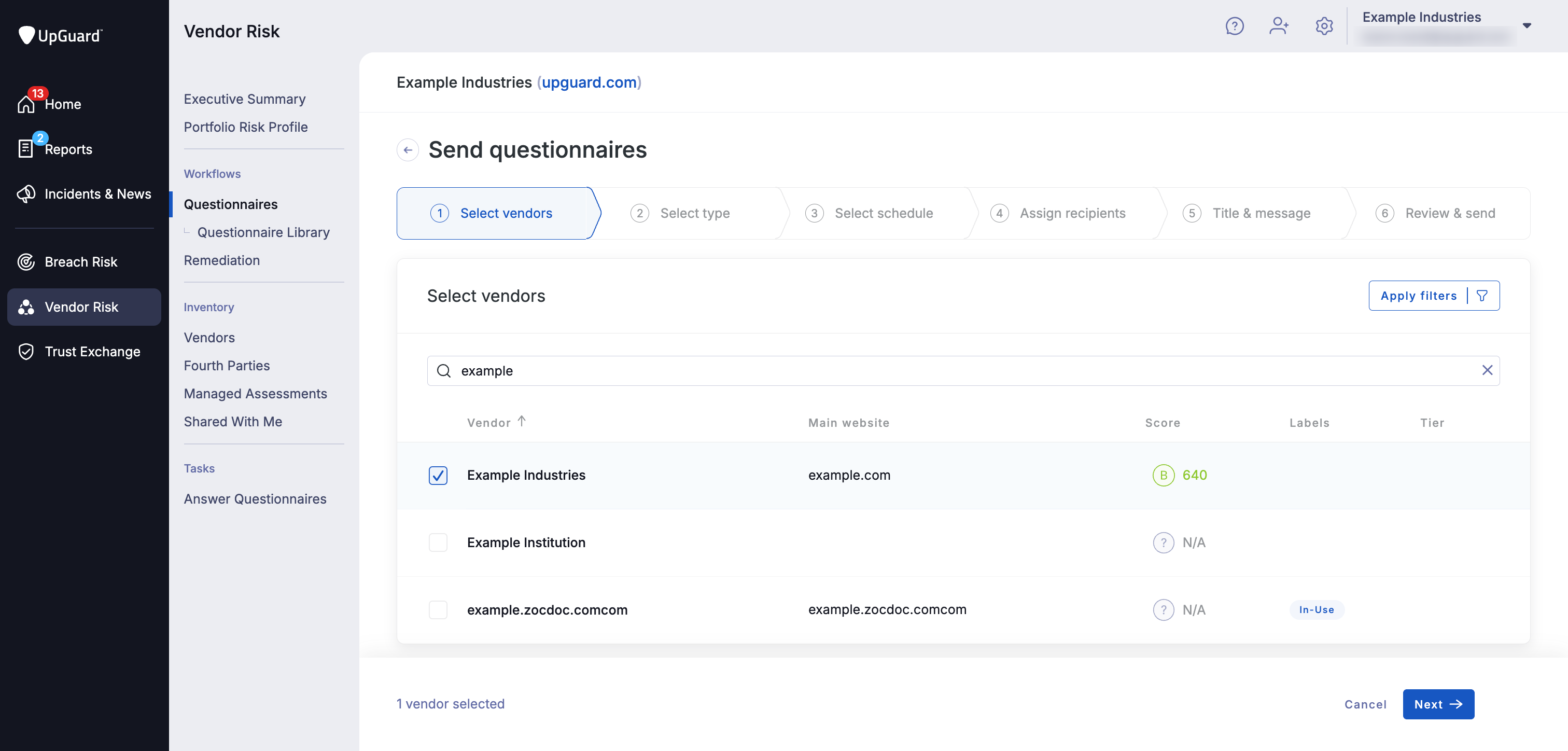Open the filter icon beside Apply filters
The image size is (1568, 751).
(x=1481, y=296)
